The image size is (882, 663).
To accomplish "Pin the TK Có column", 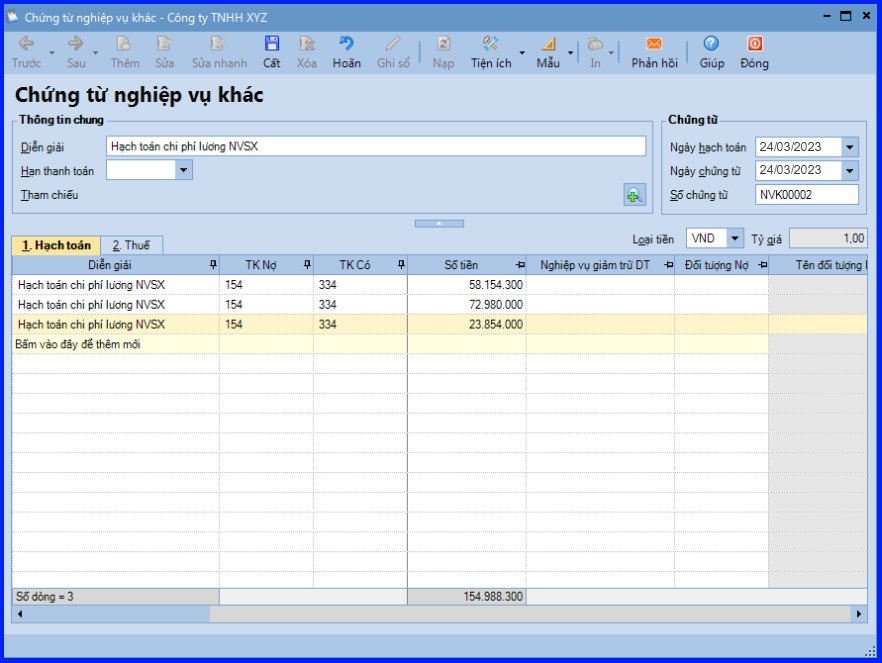I will point(401,265).
